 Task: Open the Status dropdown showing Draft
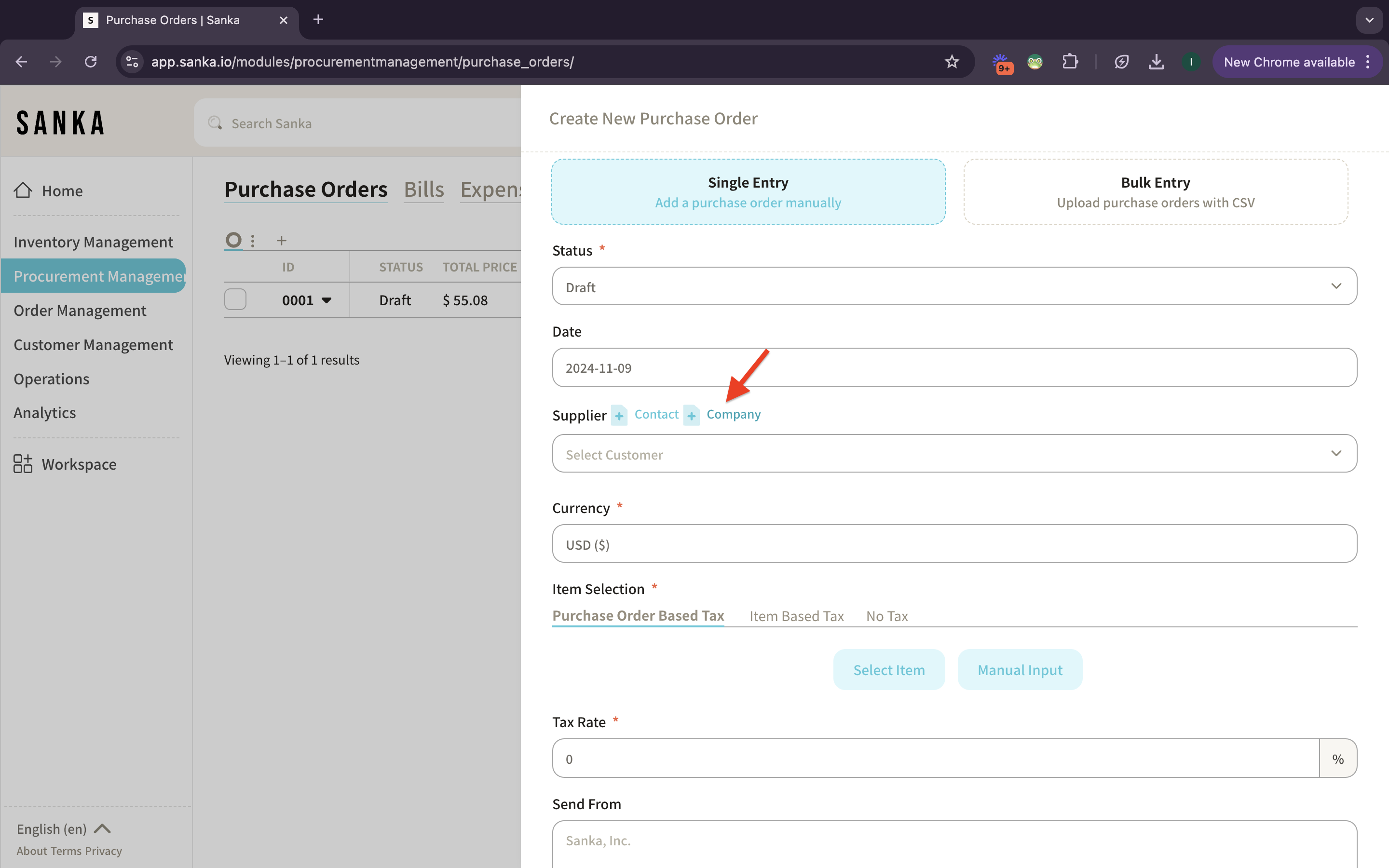[x=954, y=286]
